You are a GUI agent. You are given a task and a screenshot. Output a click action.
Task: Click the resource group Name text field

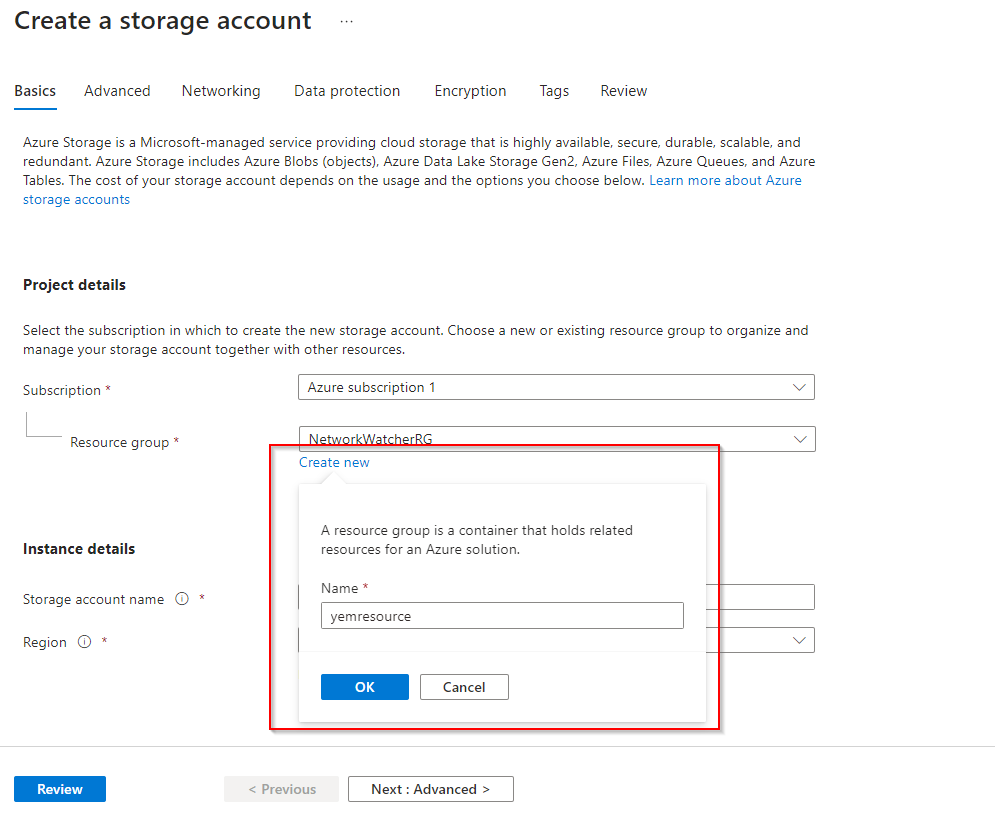502,616
